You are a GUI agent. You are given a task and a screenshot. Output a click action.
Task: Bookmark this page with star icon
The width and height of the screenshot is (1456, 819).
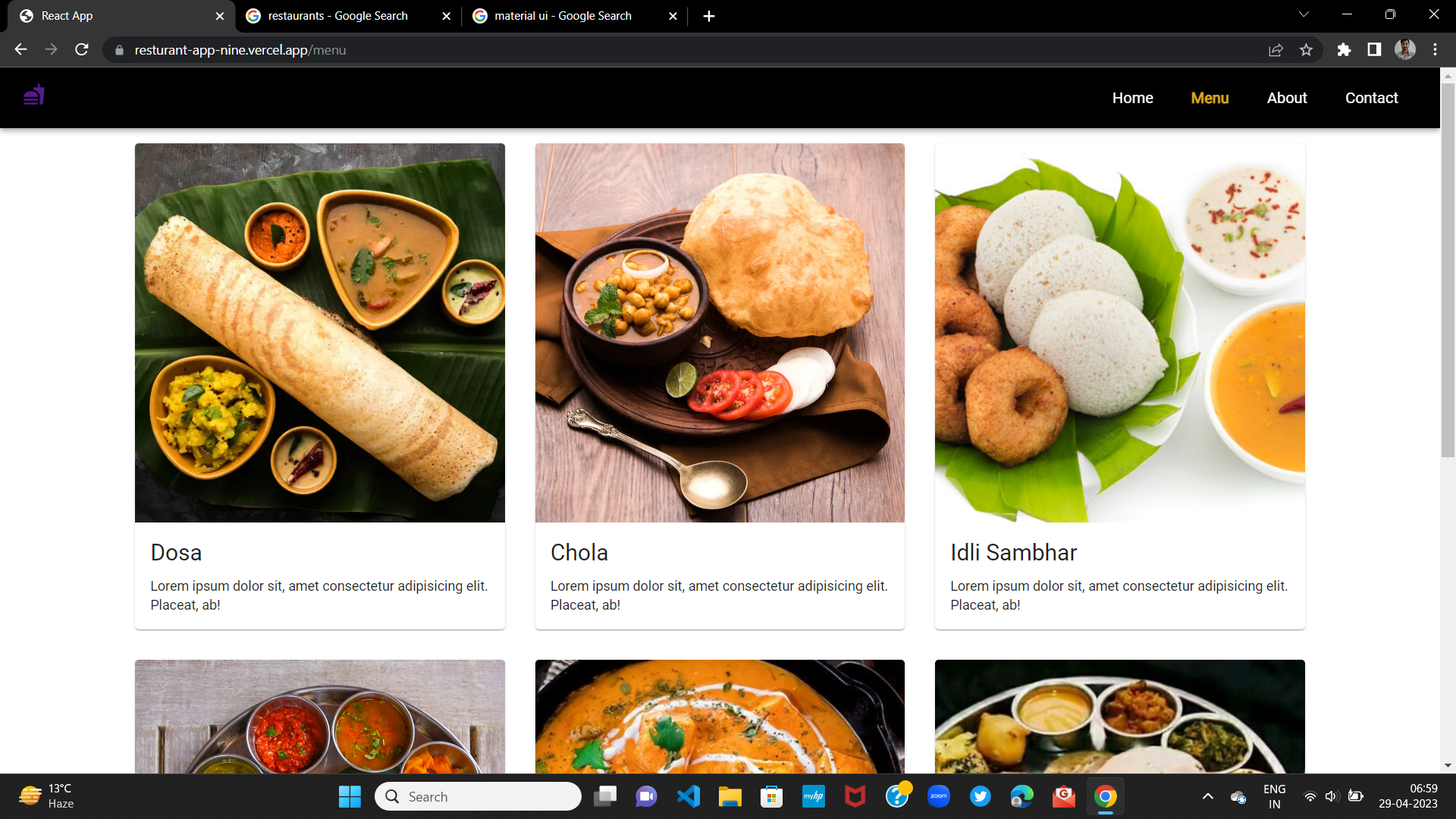pos(1306,50)
